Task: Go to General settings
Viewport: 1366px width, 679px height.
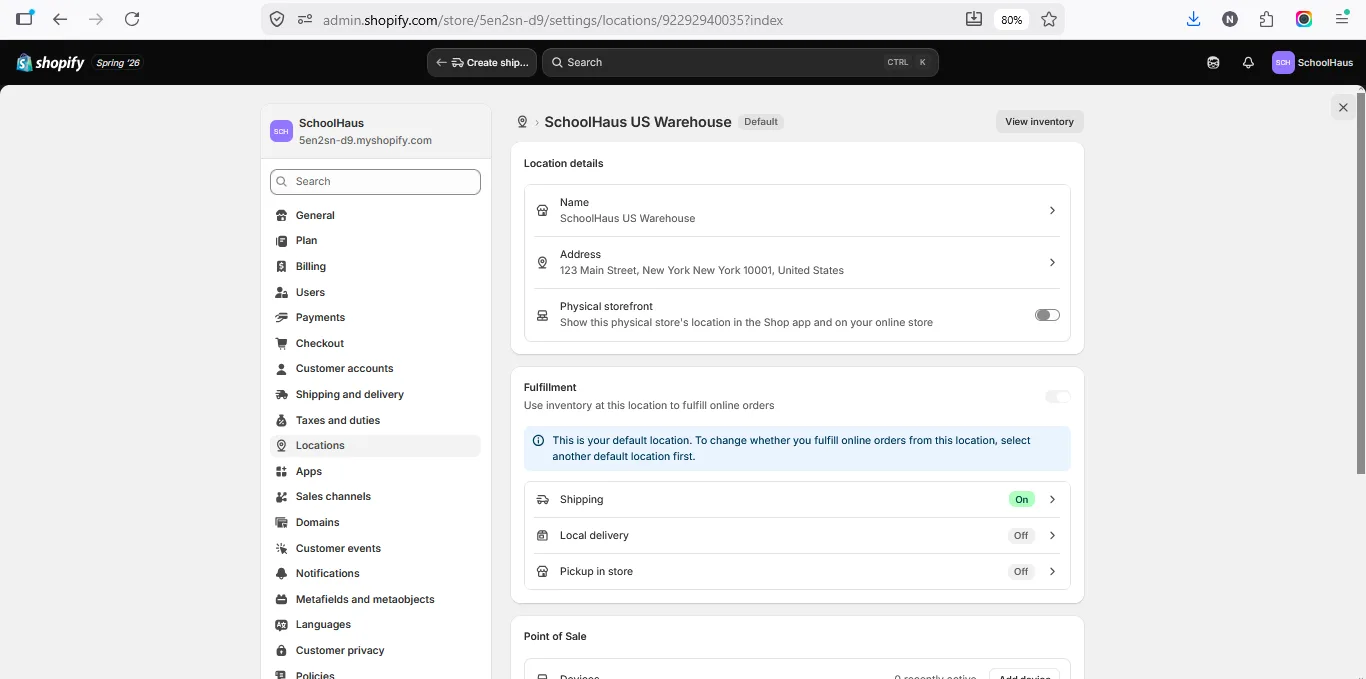Action: (375, 215)
